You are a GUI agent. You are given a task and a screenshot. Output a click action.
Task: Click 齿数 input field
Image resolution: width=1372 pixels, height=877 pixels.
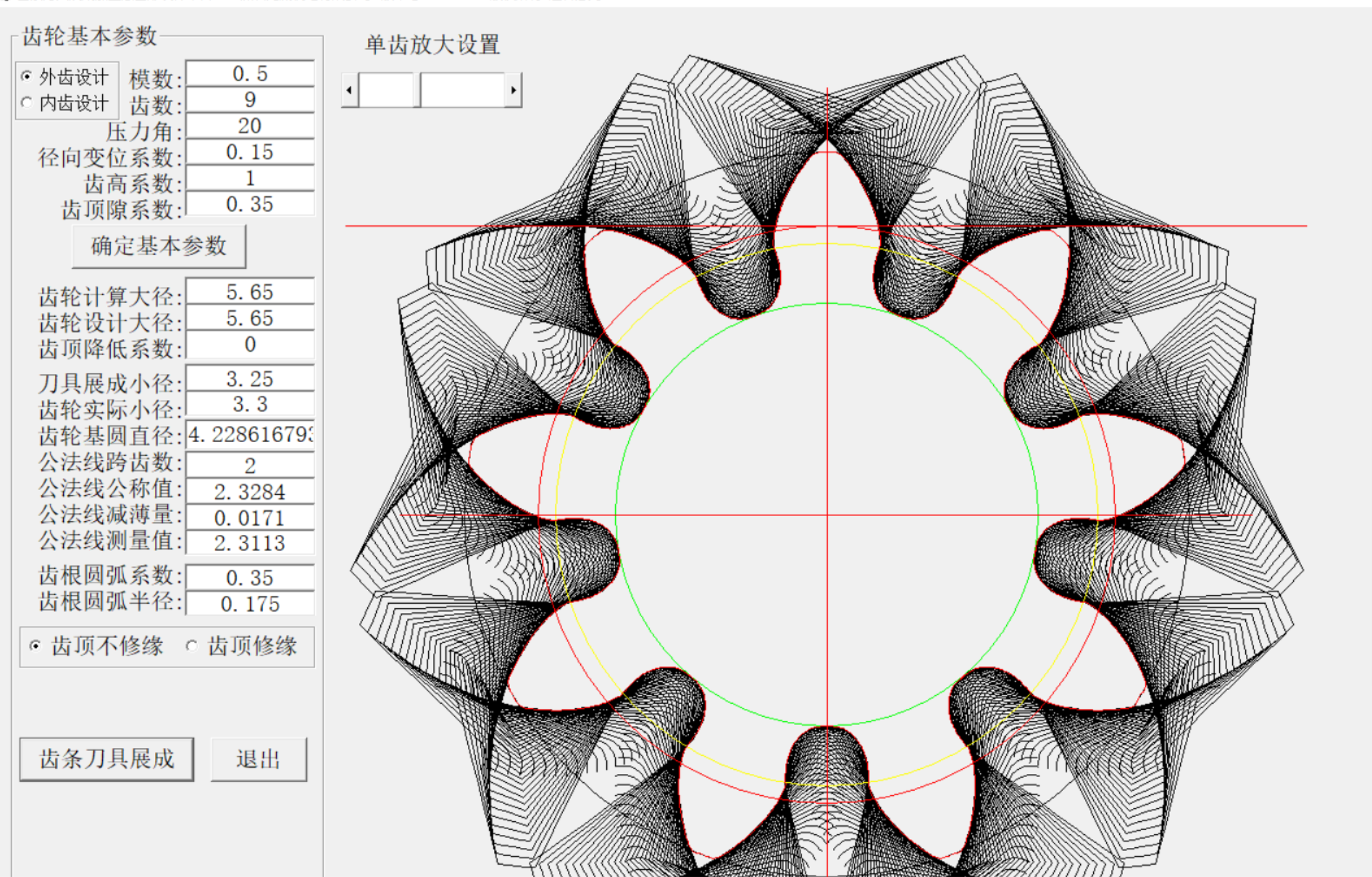coord(250,99)
